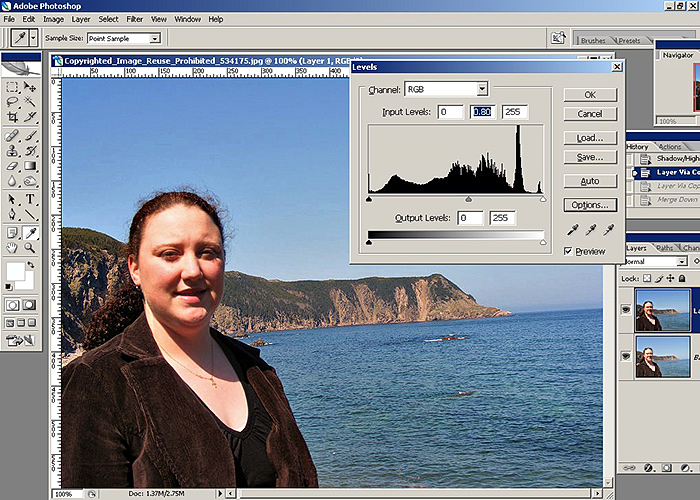The height and width of the screenshot is (500, 700).
Task: Open the Channel RGB dropdown
Action: [x=482, y=89]
